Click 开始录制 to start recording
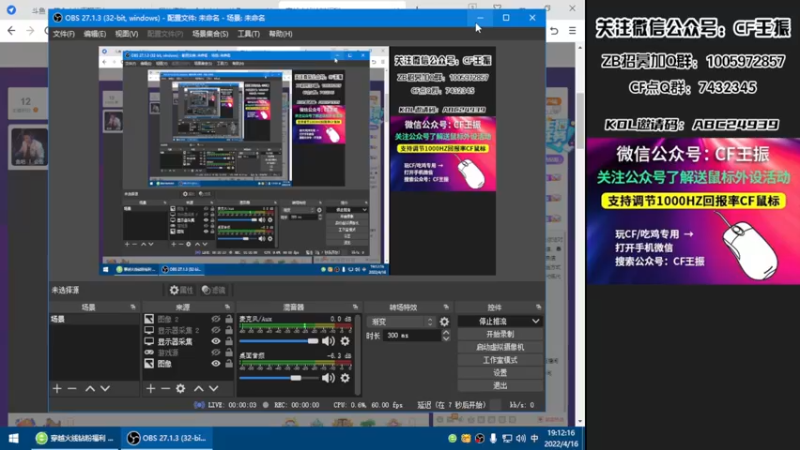This screenshot has height=450, width=800. pyautogui.click(x=500, y=334)
